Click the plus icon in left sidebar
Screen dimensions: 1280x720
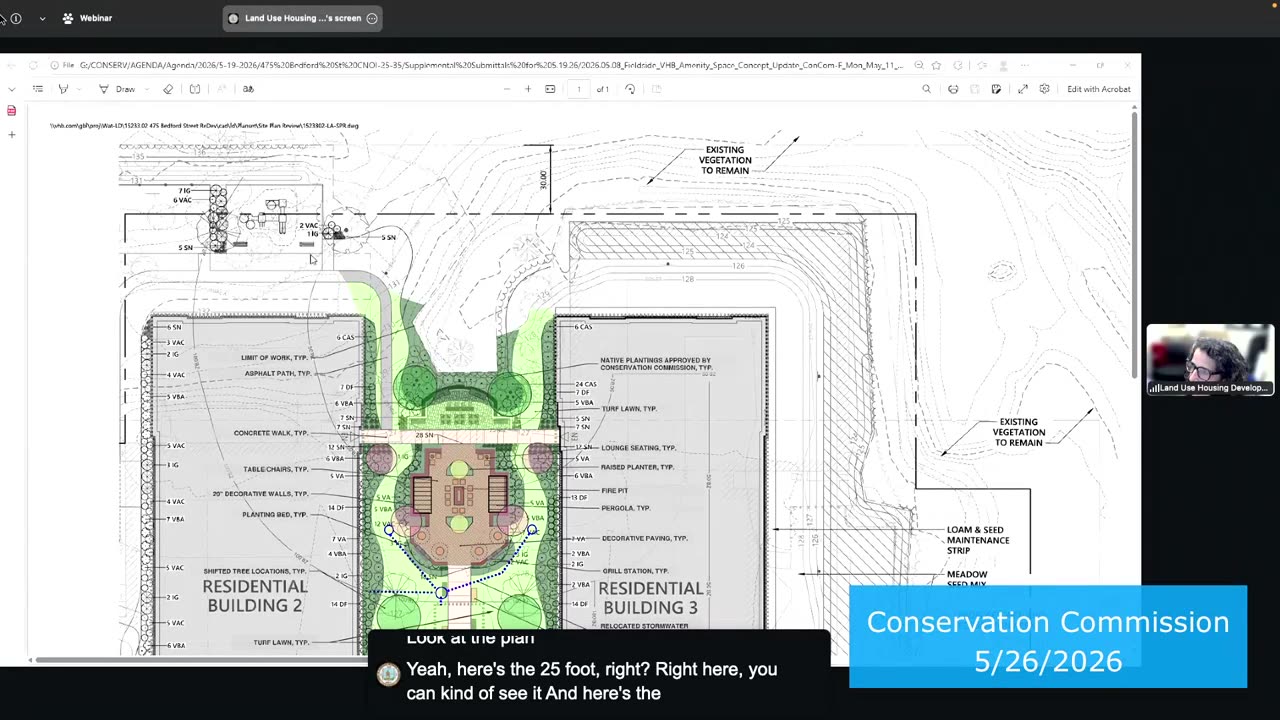pos(11,134)
